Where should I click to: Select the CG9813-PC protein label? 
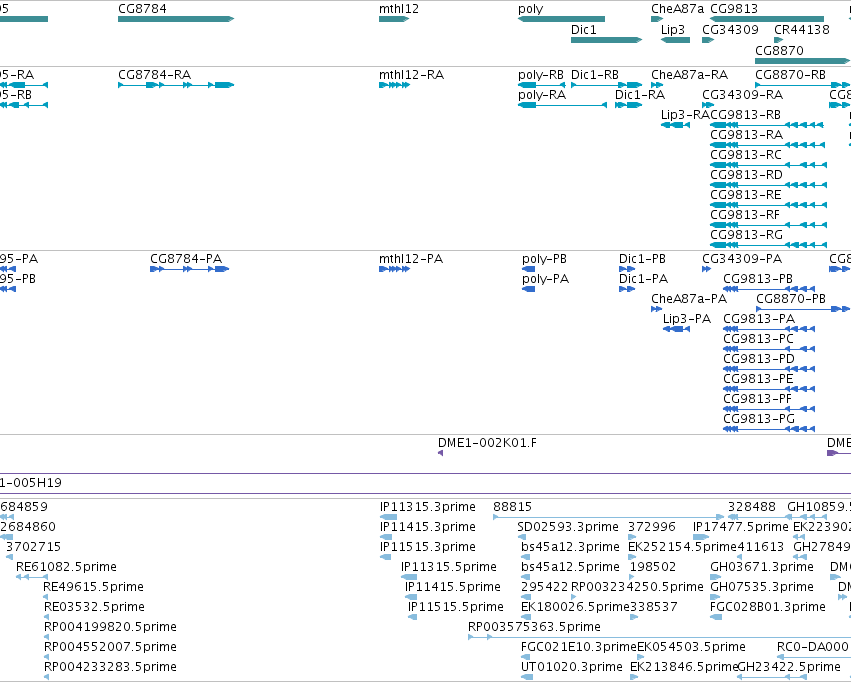coord(758,339)
